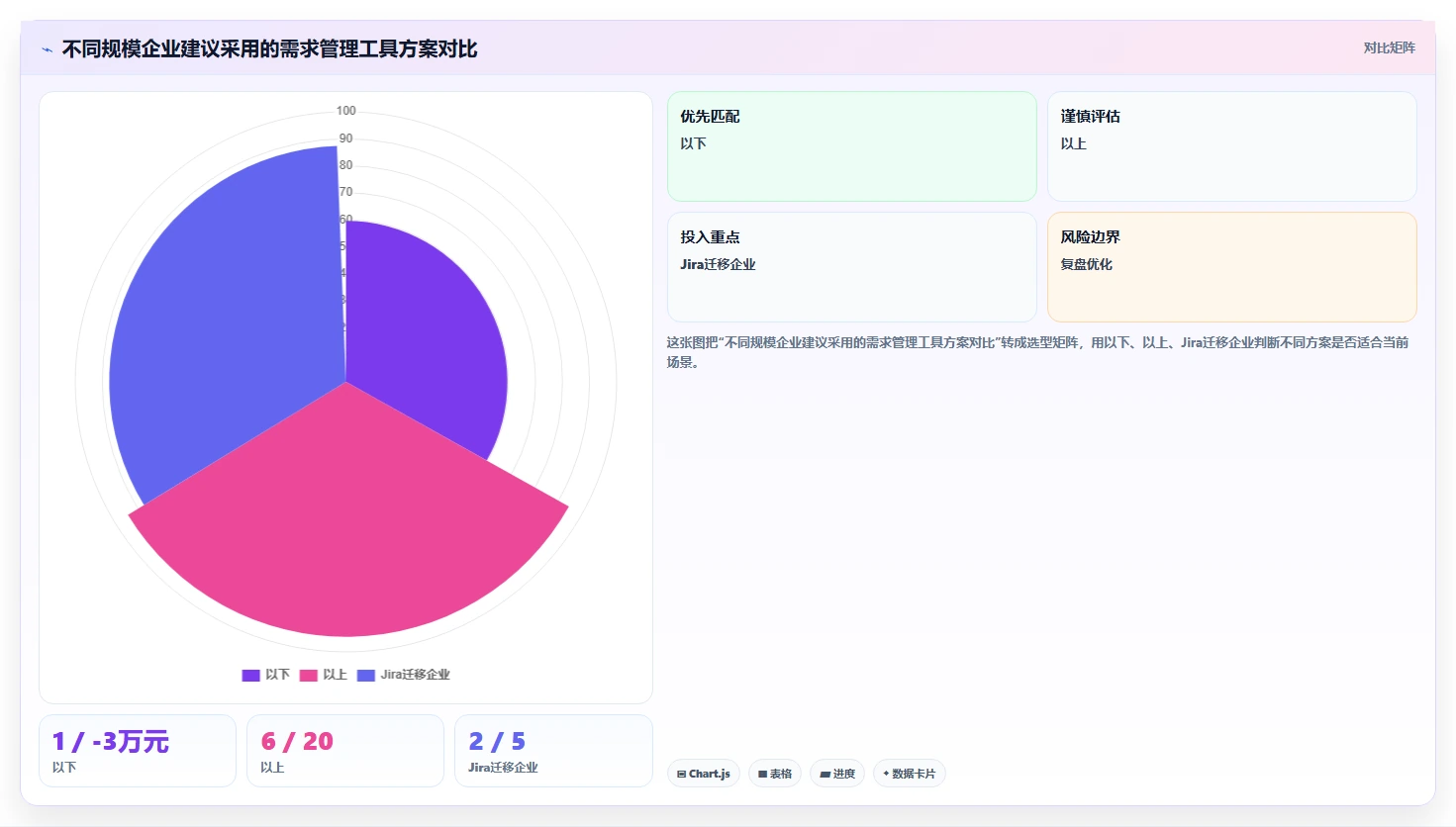Click the chart title 不同规模企业建议采用的需求管理工具方案对比
This screenshot has height=827, width=1456.
pyautogui.click(x=269, y=49)
